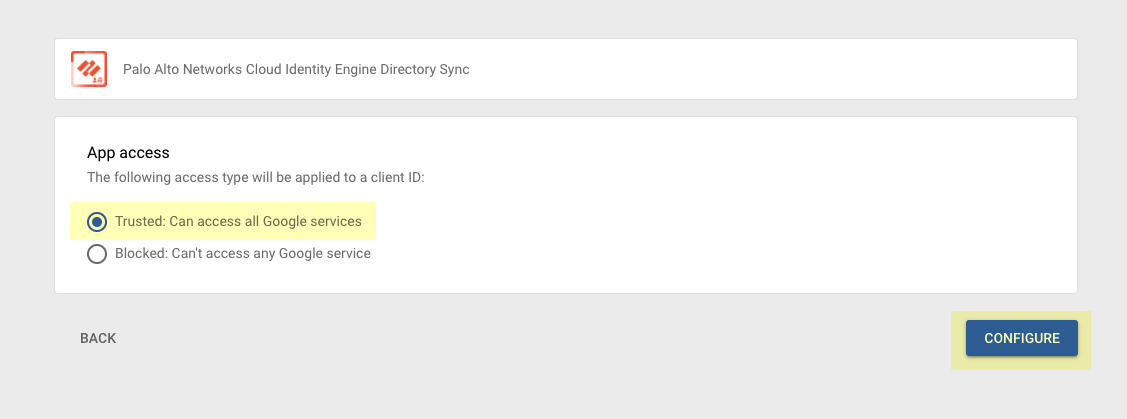
Task: Select the Trusted radio button circle
Action: click(97, 221)
